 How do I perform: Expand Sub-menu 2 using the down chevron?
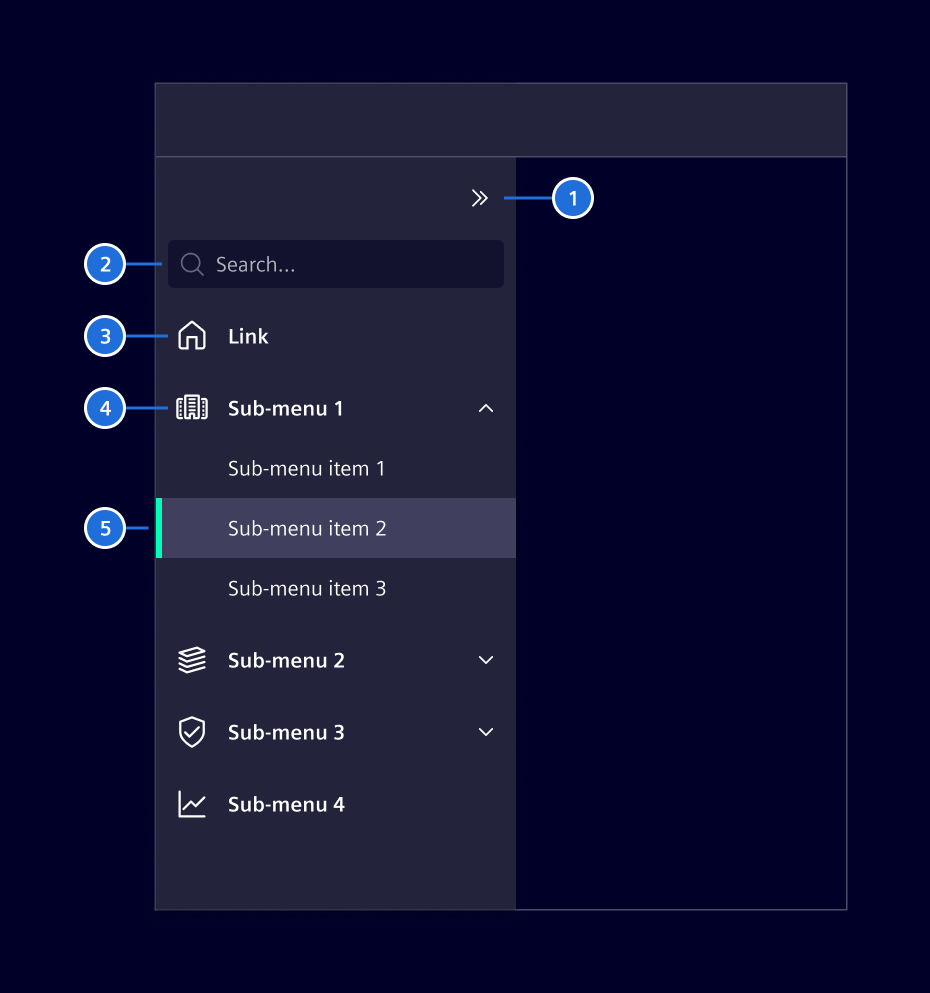[x=486, y=660]
